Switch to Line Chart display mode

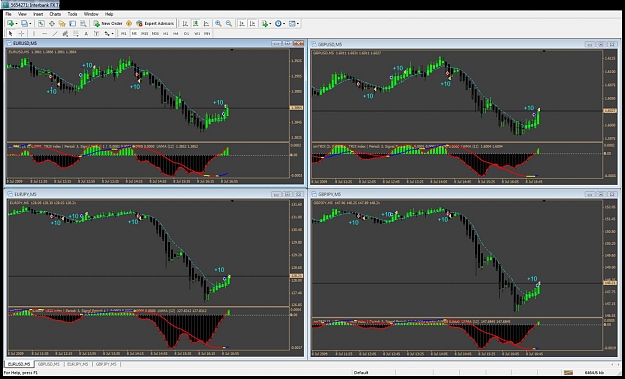[x=206, y=24]
